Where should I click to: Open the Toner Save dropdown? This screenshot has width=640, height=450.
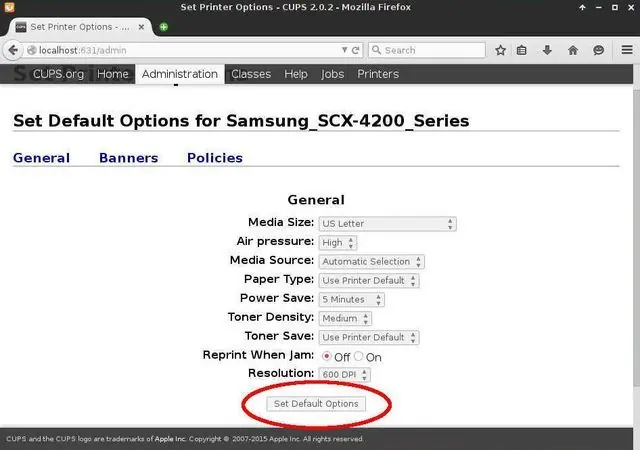(369, 337)
